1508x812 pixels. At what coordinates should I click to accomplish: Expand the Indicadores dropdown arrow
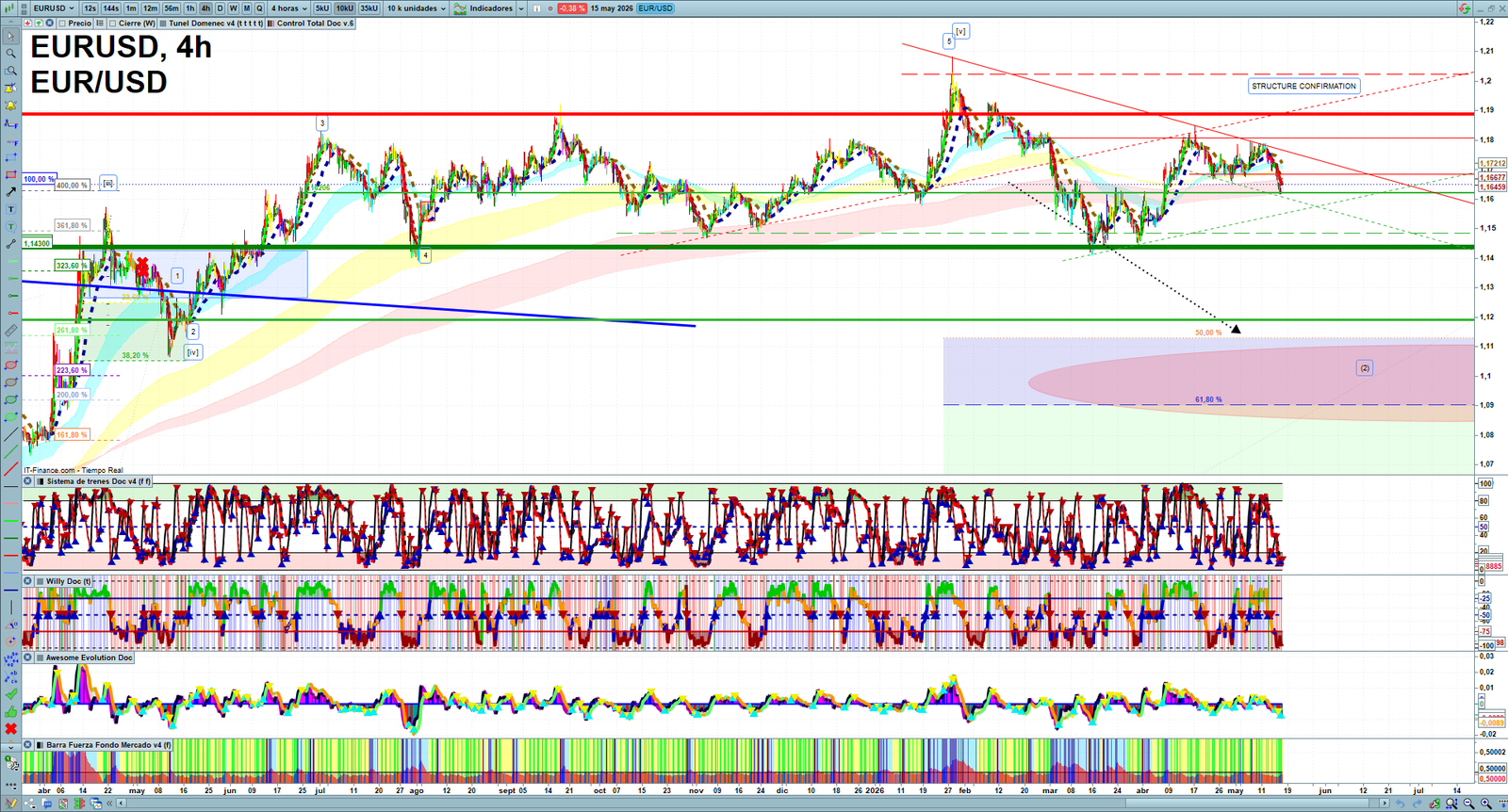(520, 8)
